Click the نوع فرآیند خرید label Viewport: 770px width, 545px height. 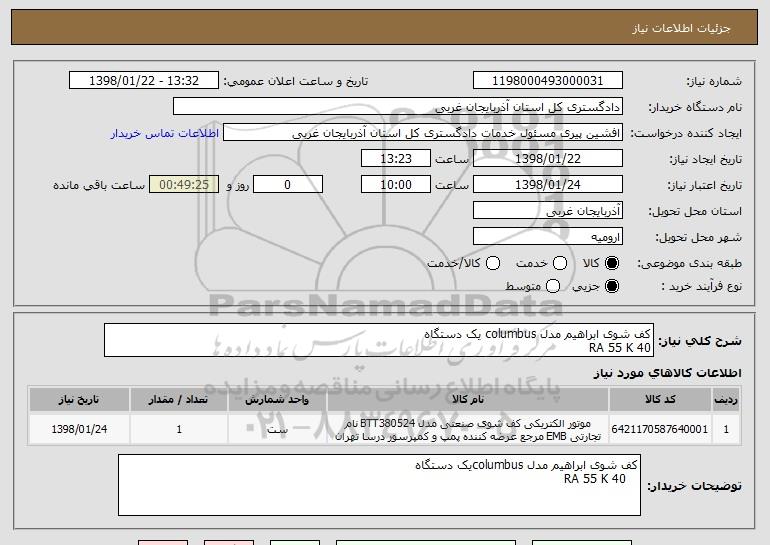702,286
